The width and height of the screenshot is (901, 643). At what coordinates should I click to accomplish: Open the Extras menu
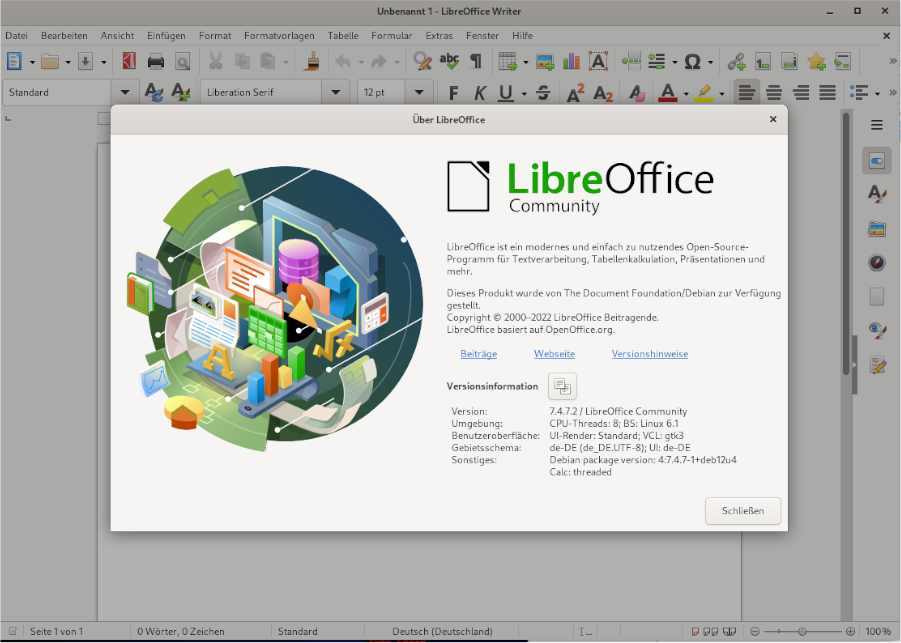point(439,36)
